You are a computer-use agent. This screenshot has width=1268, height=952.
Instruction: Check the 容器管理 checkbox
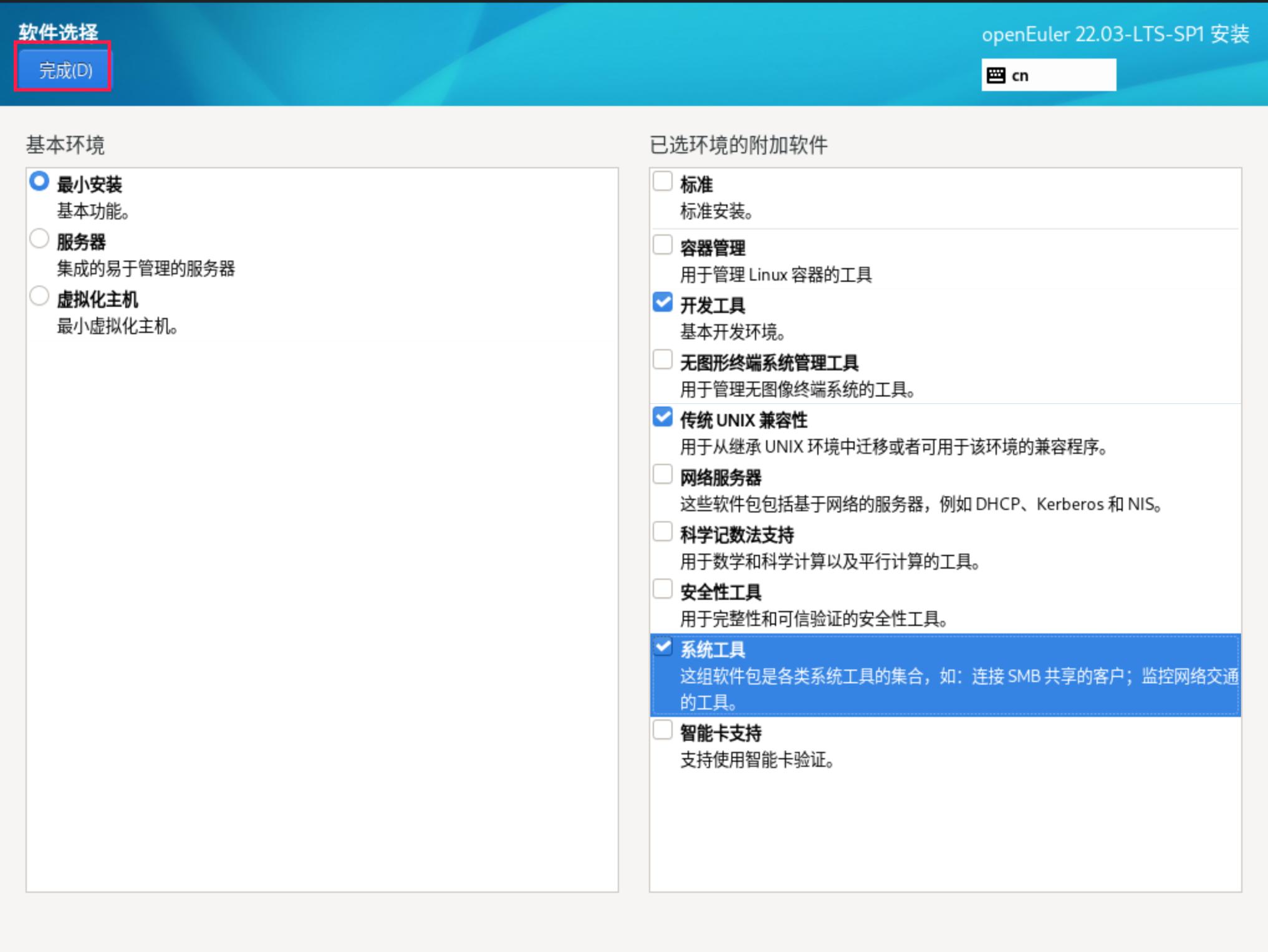pos(663,245)
